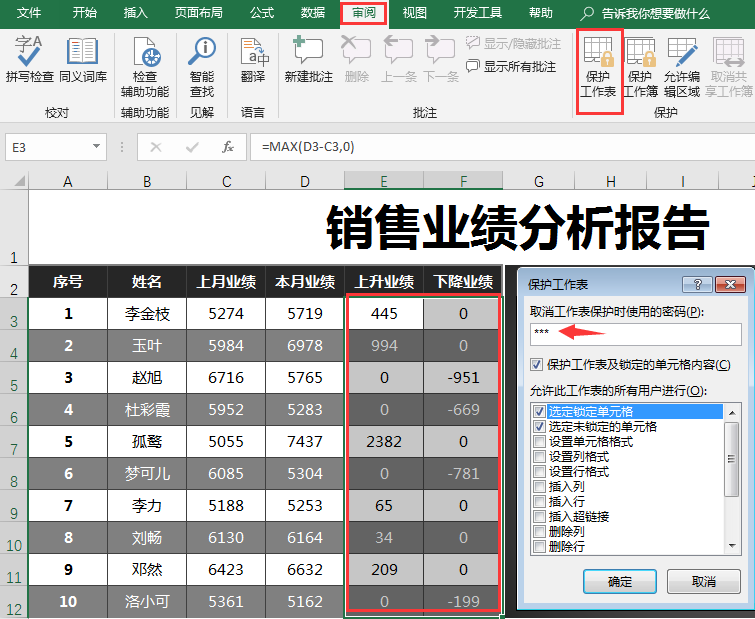This screenshot has height=619, width=755.
Task: Expand the Name Box dropdown arrow
Action: pos(96,146)
